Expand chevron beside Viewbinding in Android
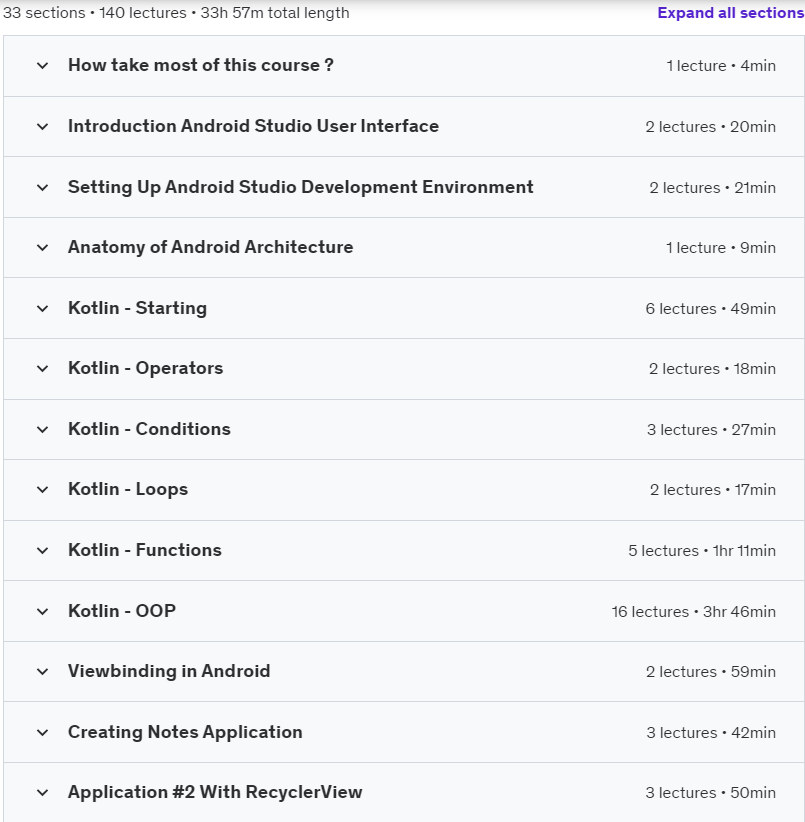This screenshot has height=822, width=805. tap(42, 672)
